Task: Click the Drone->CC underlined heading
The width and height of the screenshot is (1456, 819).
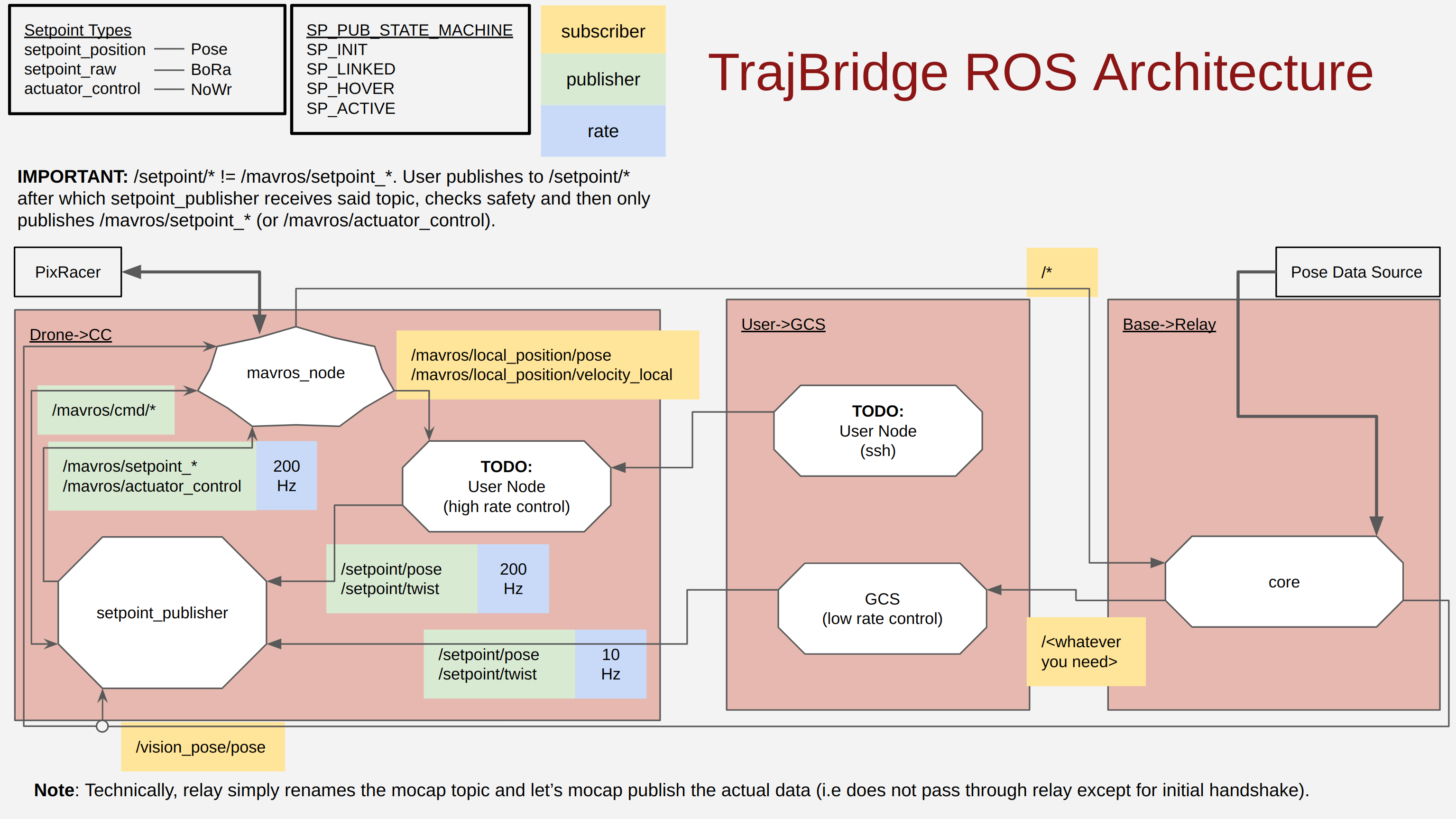Action: coord(71,335)
